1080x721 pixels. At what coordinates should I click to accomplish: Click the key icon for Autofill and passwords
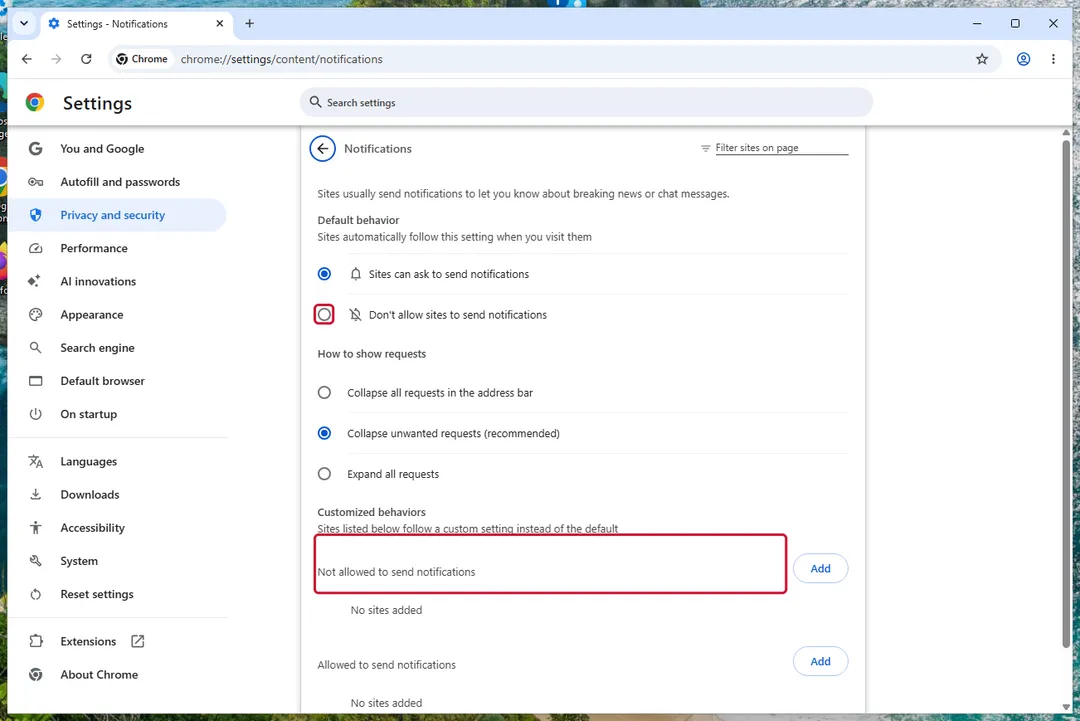(x=35, y=182)
